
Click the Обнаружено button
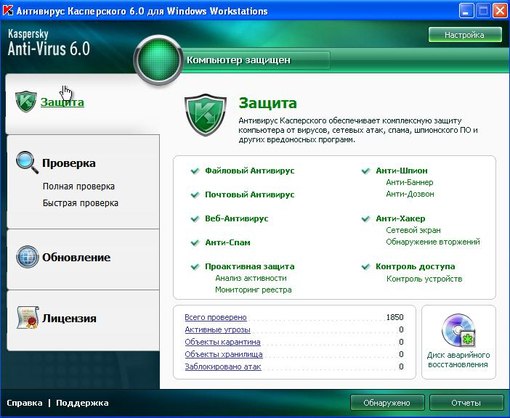(387, 403)
